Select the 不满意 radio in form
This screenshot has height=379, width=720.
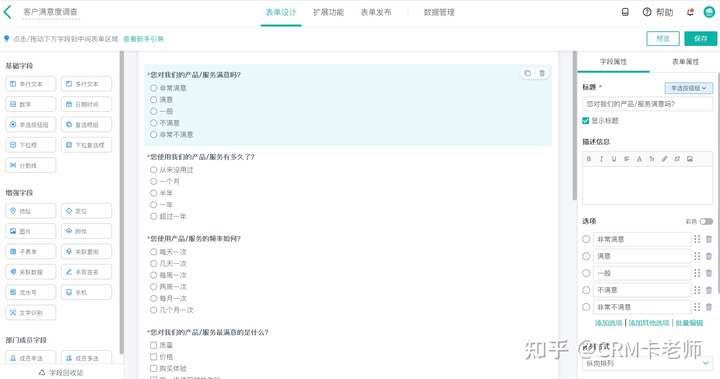[x=153, y=123]
